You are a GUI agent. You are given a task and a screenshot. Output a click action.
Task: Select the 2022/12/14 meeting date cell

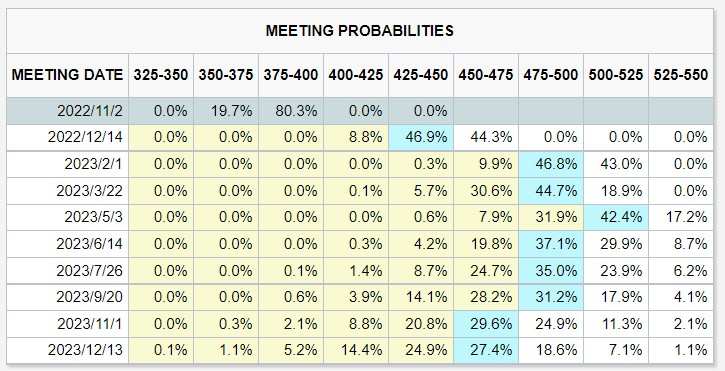pos(85,137)
